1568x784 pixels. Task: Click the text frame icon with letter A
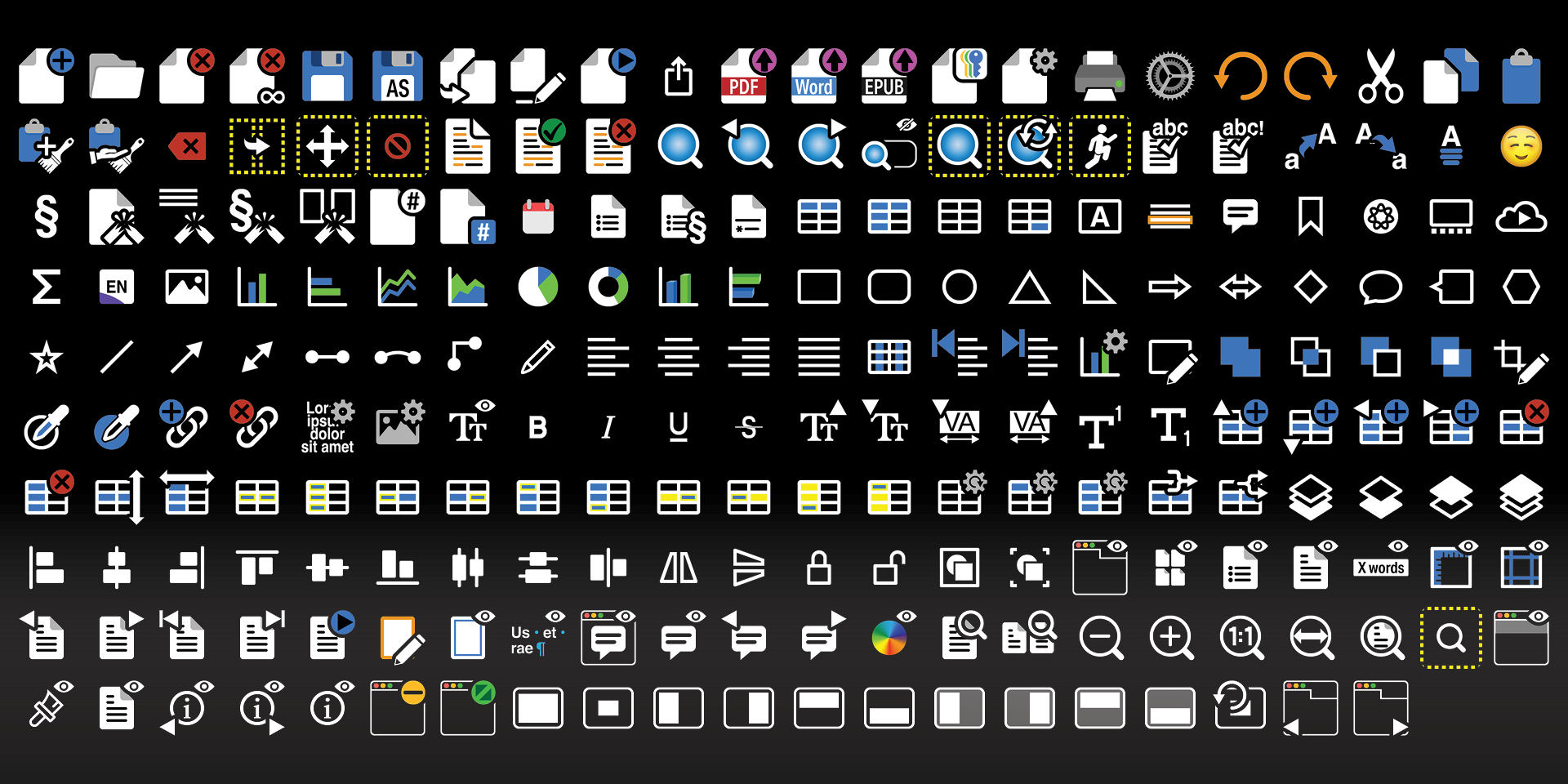pos(1100,216)
